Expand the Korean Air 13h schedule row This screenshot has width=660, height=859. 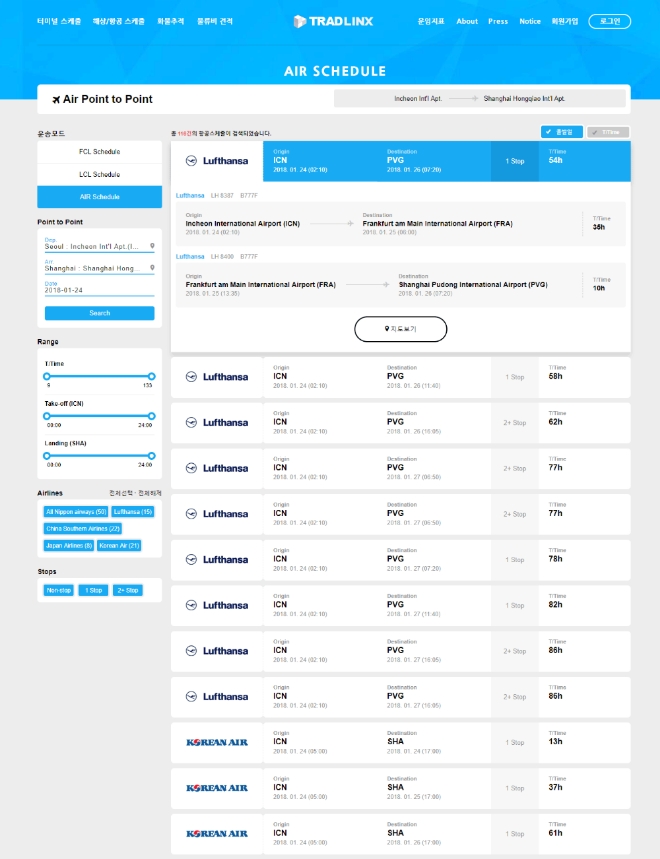click(400, 743)
